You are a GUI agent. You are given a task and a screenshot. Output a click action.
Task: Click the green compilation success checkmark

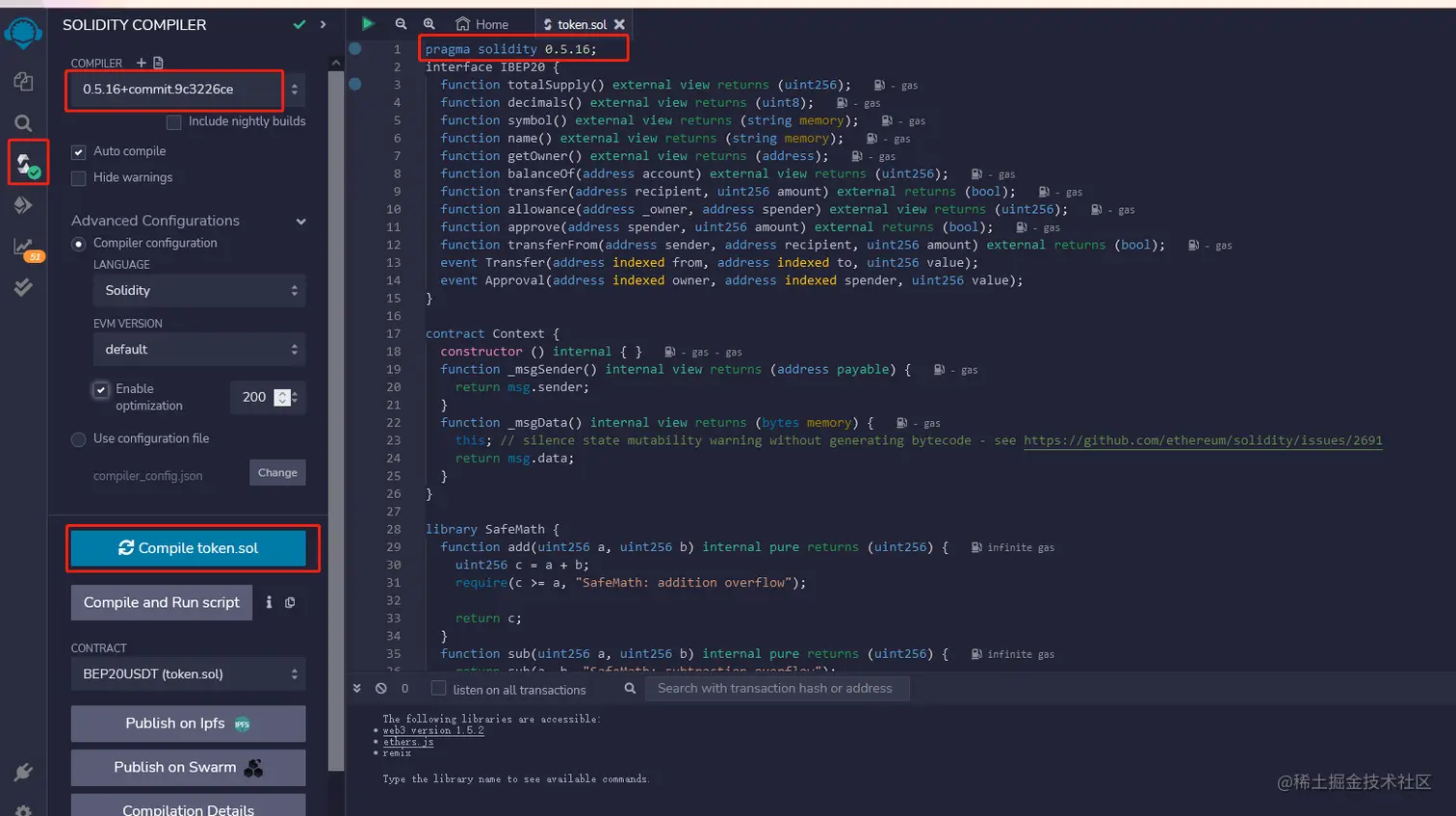(x=299, y=24)
